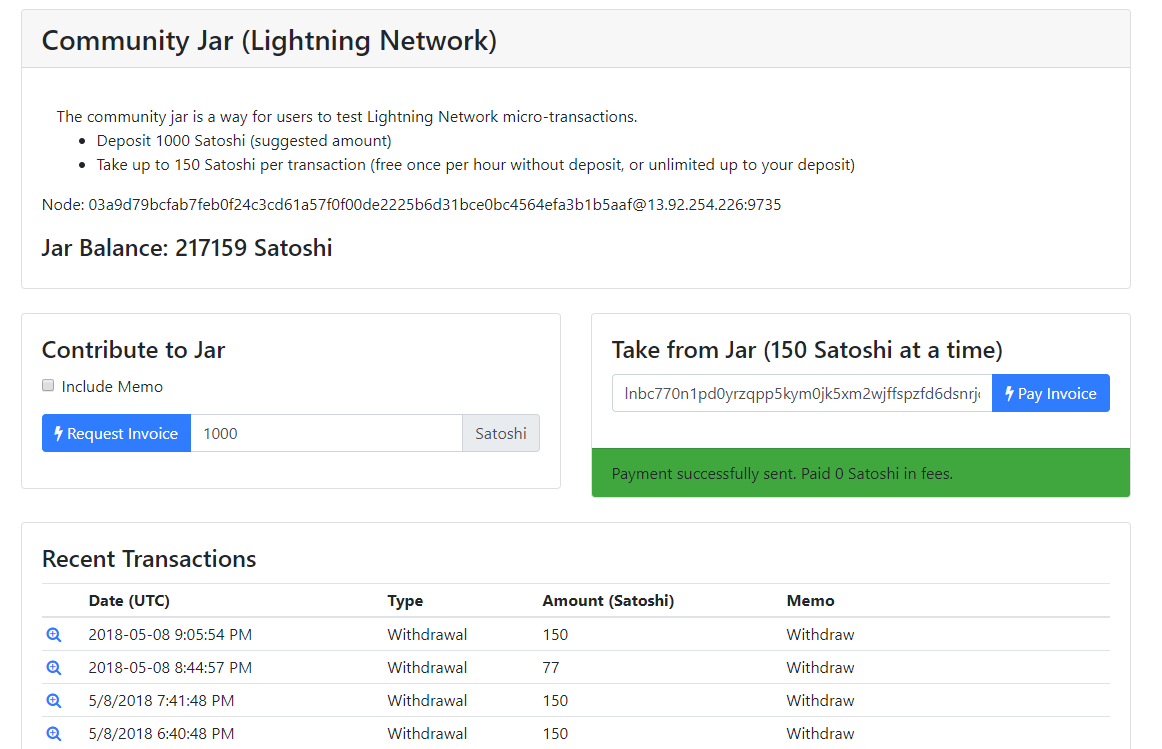This screenshot has width=1162, height=749.
Task: Click Withdrawal type in the 6:40:48 PM row
Action: (427, 733)
